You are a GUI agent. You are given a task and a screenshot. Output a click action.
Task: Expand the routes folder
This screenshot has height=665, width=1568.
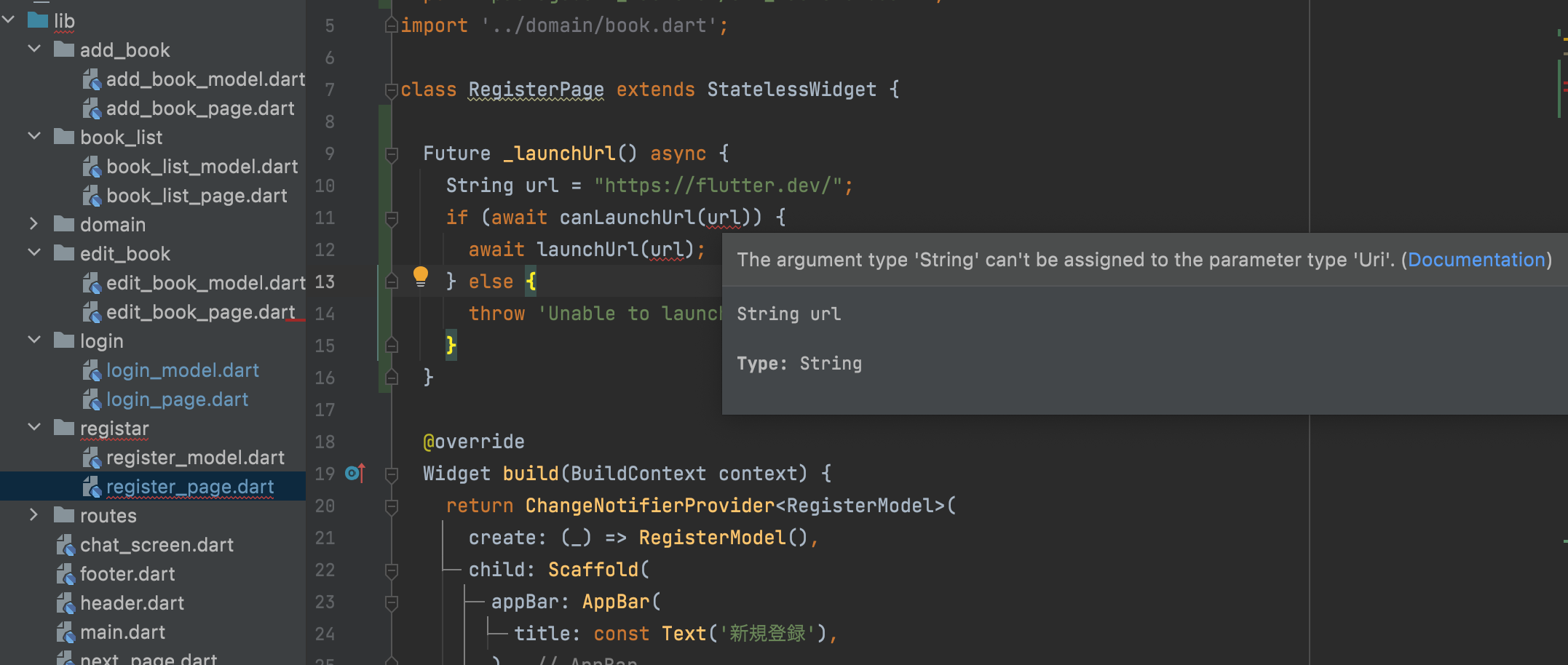point(33,515)
